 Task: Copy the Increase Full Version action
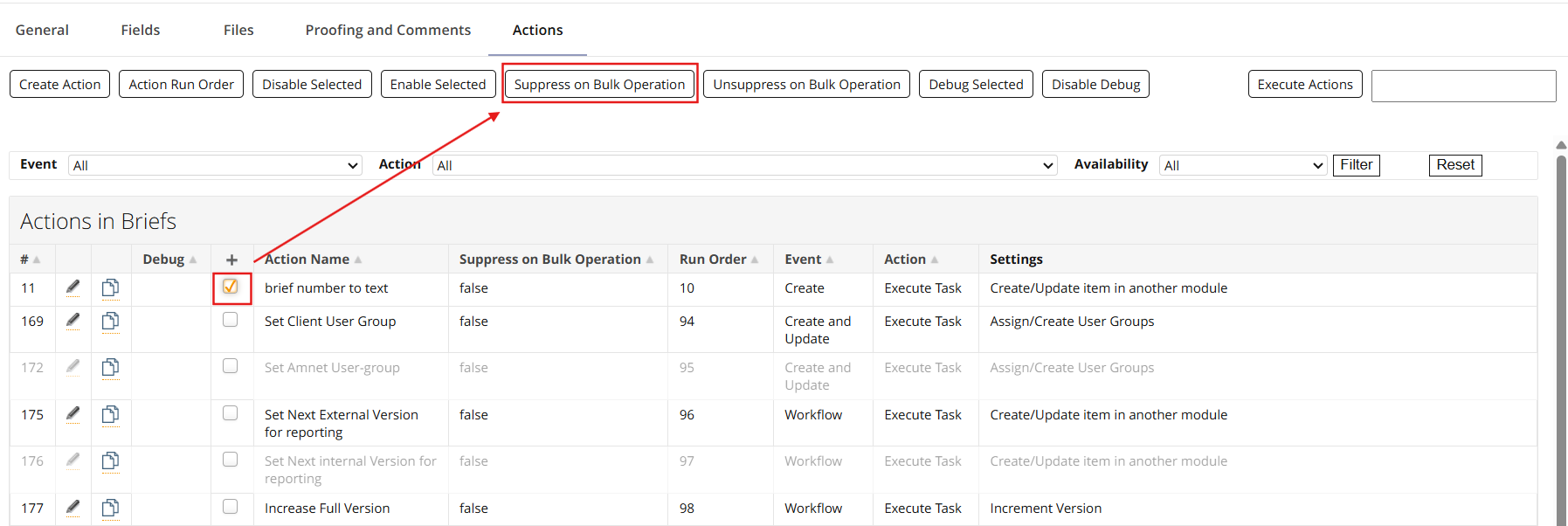(110, 508)
